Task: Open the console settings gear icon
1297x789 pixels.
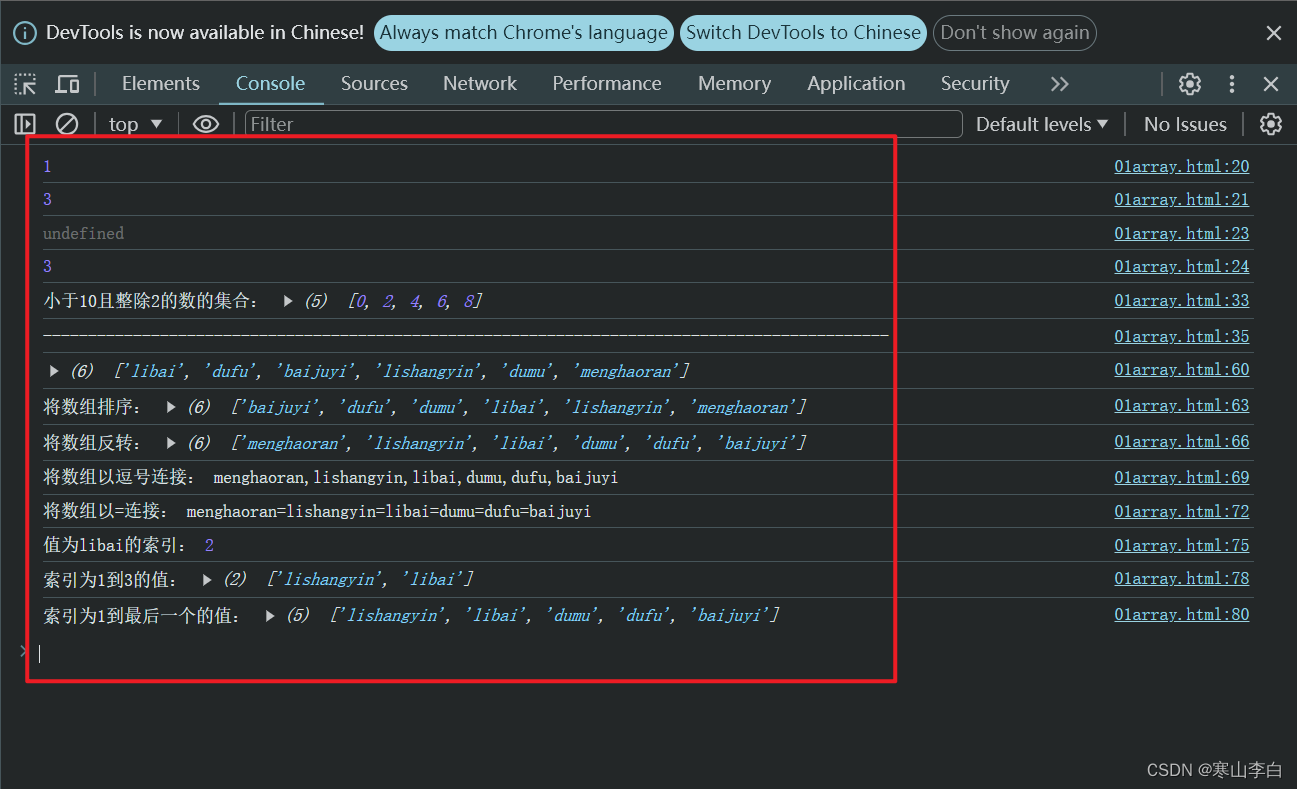Action: 1271,124
